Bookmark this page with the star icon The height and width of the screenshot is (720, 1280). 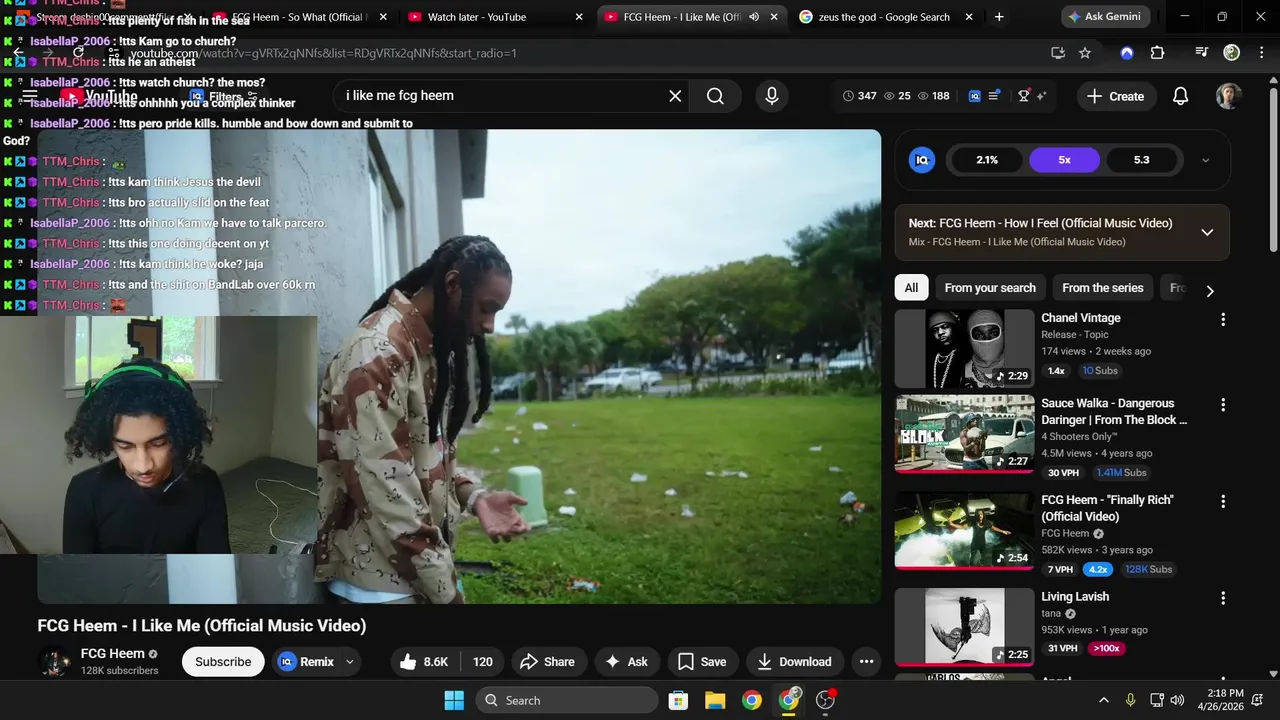tap(1085, 53)
